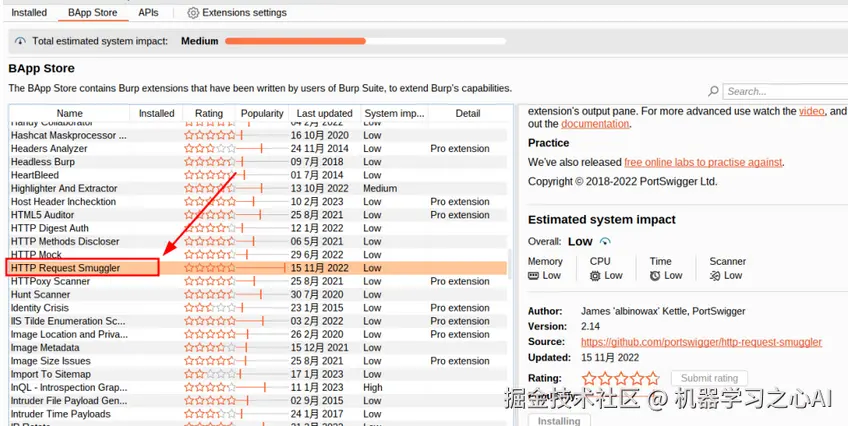Sort list by Name column
The height and width of the screenshot is (426, 848).
coord(70,114)
